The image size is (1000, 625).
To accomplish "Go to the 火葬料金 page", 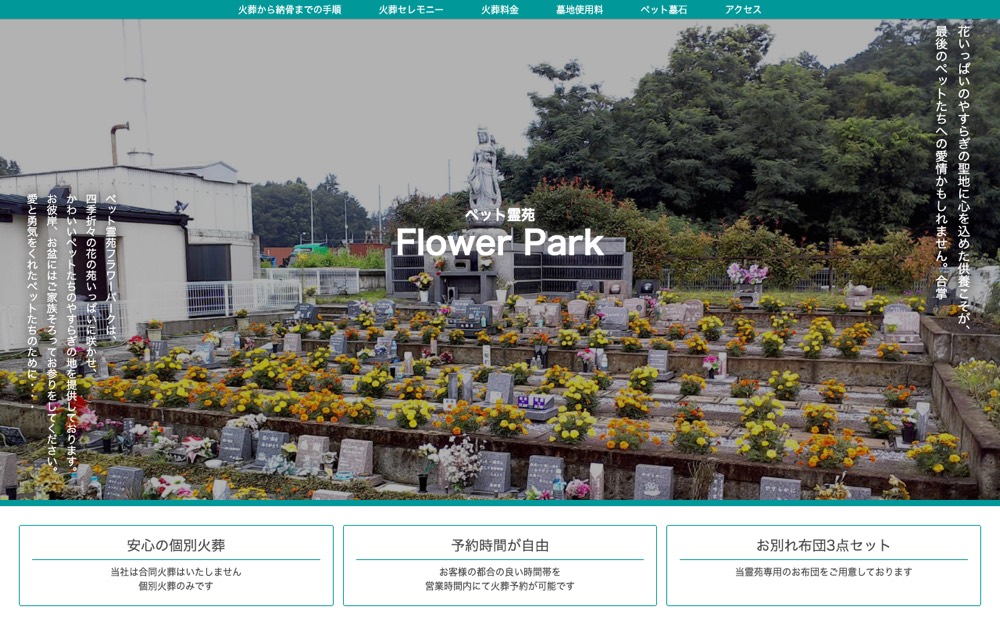I will point(499,10).
